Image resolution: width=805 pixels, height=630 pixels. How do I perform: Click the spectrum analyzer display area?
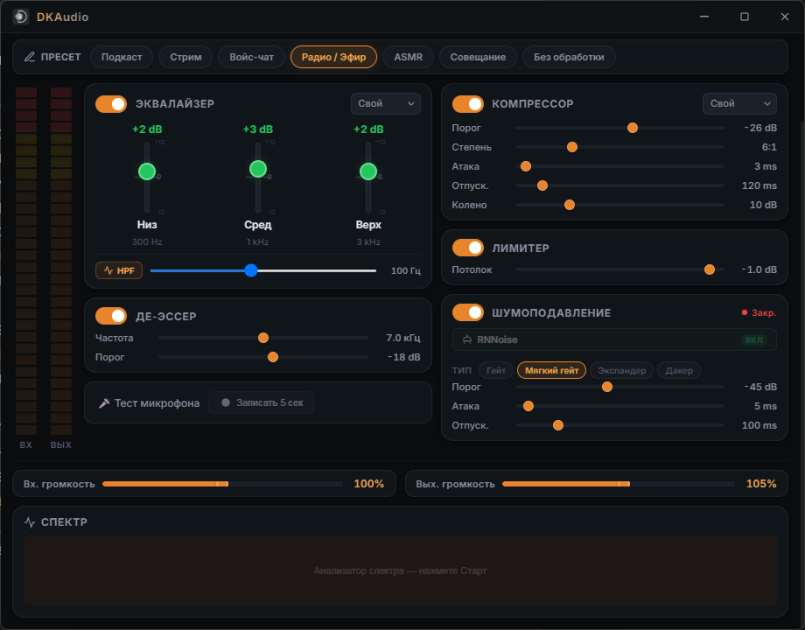pyautogui.click(x=400, y=570)
